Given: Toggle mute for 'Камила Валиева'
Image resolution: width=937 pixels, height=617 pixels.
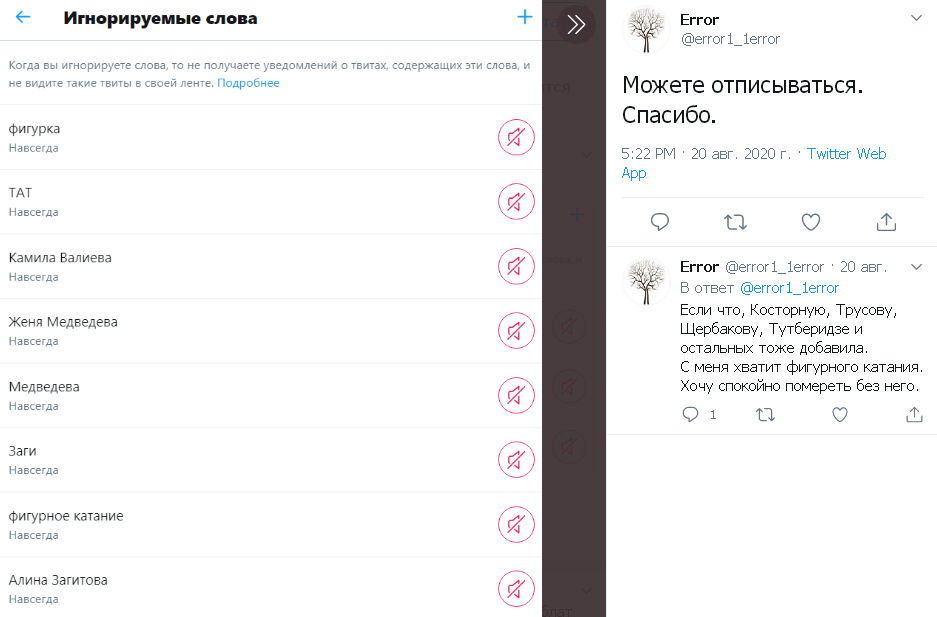Looking at the screenshot, I should click(516, 266).
